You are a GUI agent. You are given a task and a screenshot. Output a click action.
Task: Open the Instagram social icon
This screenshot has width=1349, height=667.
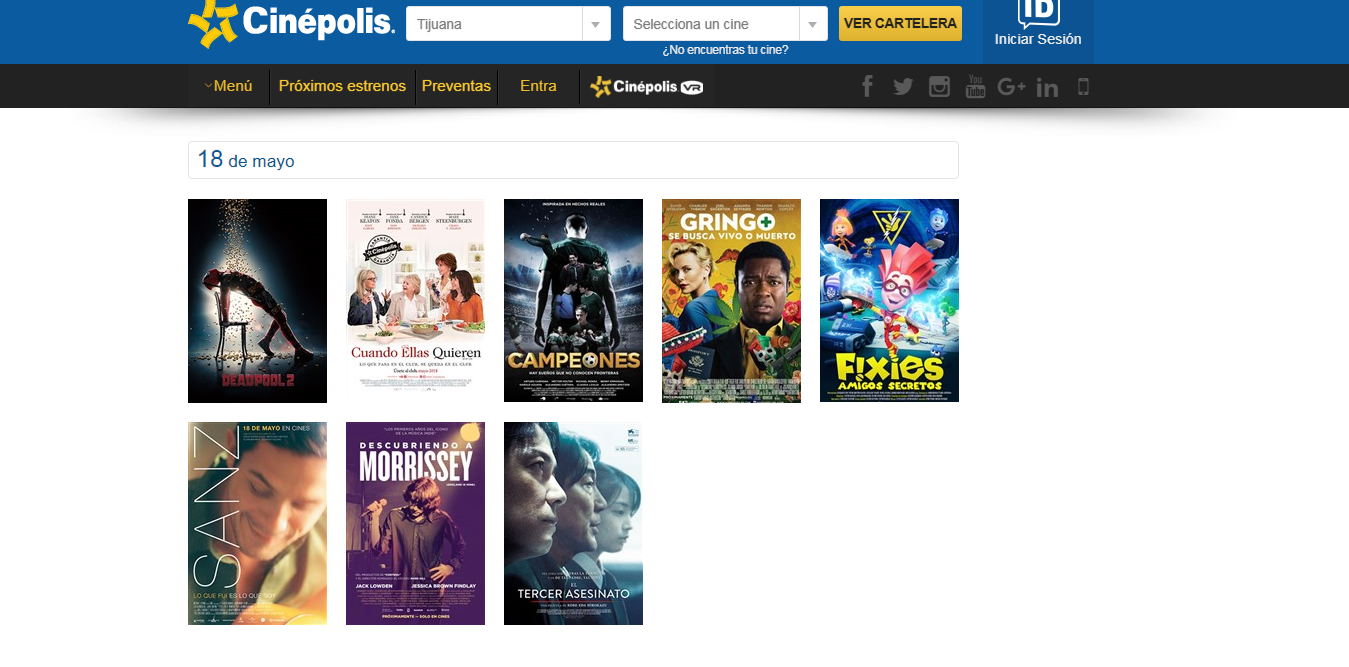click(x=939, y=87)
